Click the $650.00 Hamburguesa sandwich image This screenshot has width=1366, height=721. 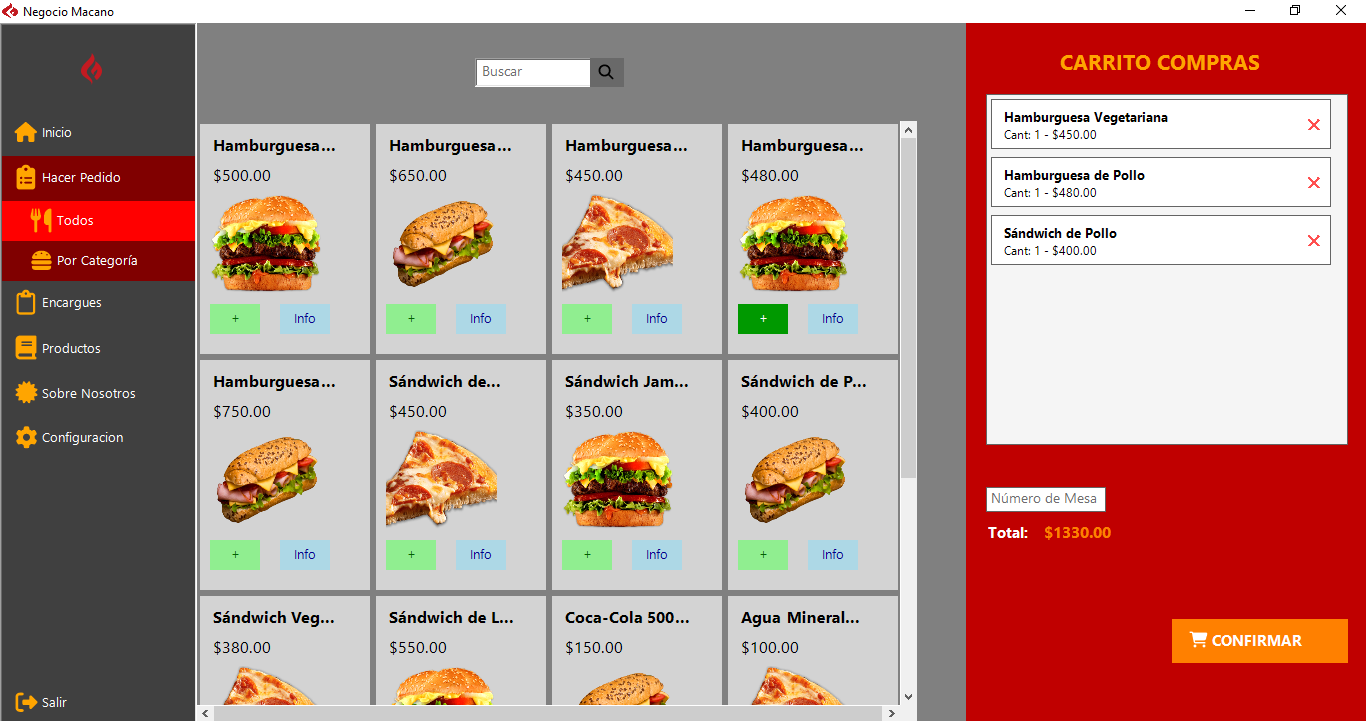442,243
